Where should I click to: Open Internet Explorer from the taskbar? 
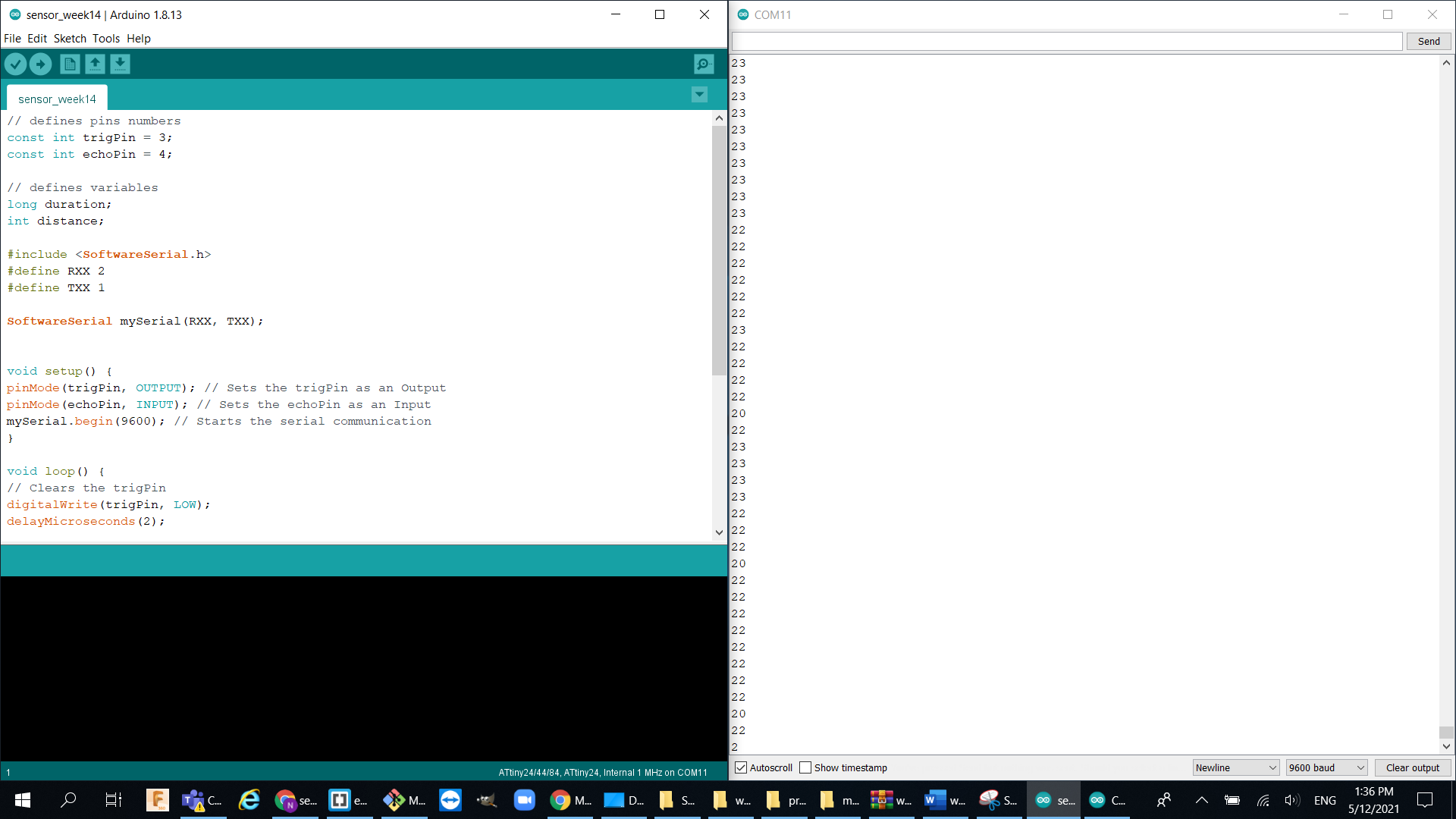[x=249, y=800]
